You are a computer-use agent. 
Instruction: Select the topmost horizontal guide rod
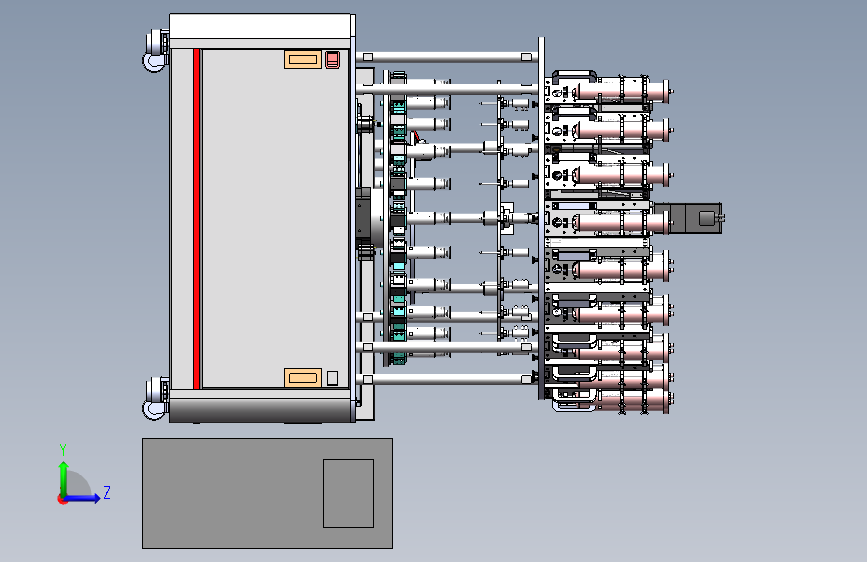pyautogui.click(x=447, y=57)
